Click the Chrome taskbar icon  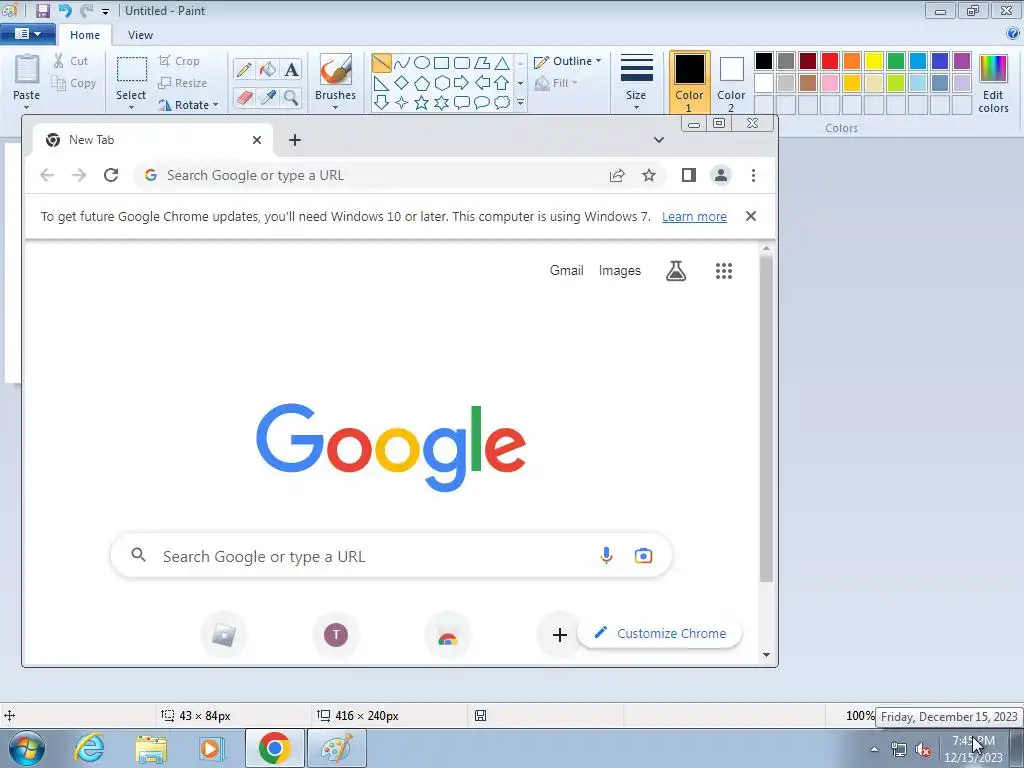pos(275,748)
